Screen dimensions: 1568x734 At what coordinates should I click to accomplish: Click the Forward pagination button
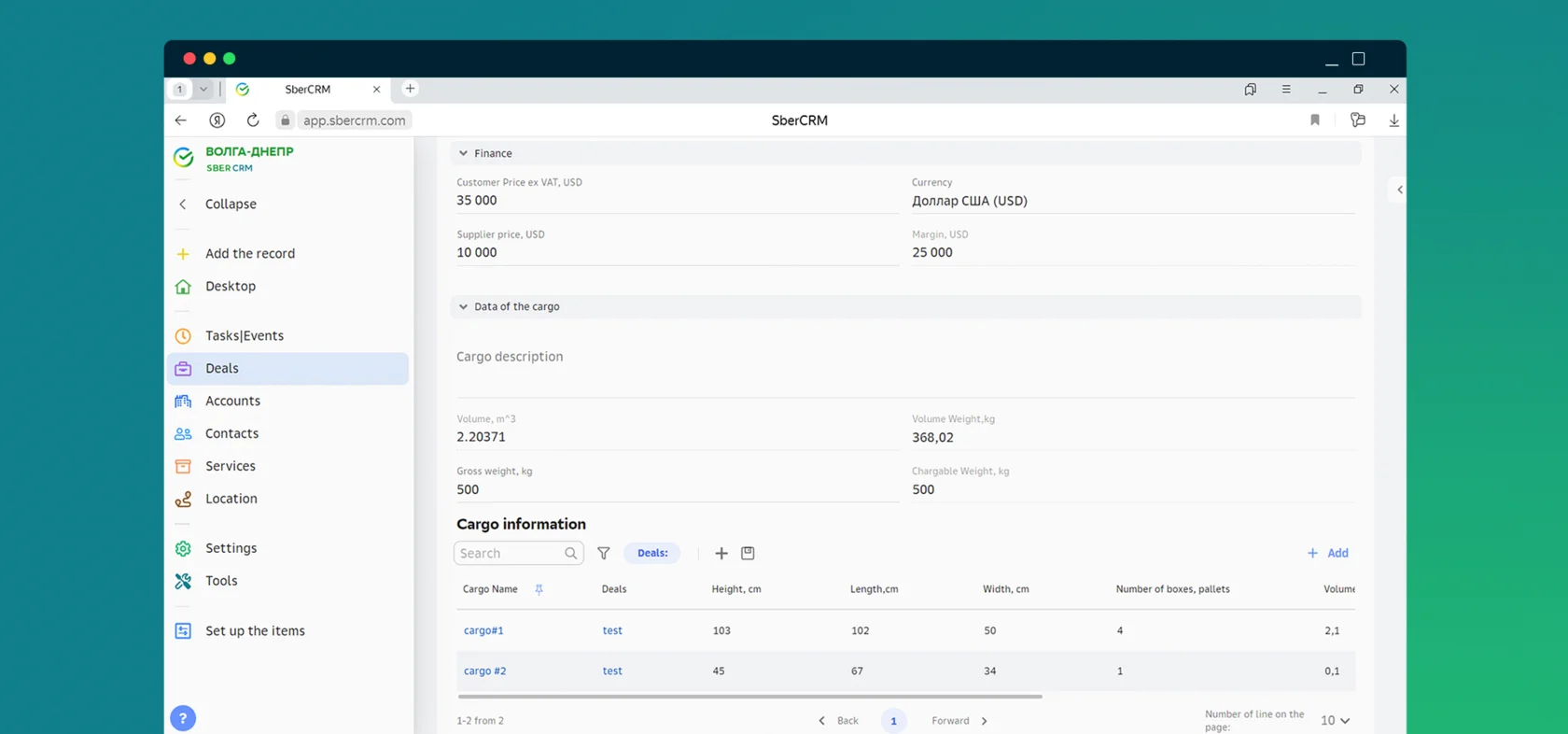tap(959, 720)
